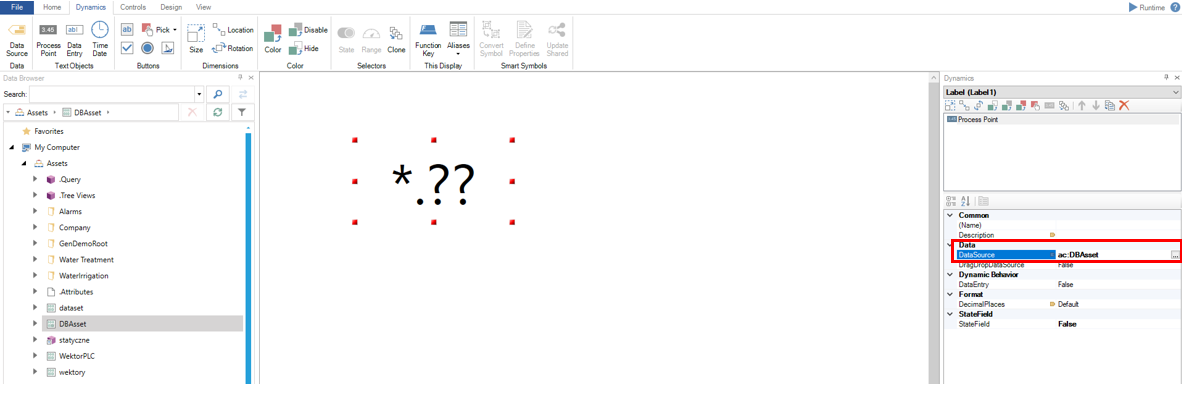This screenshot has height=393, width=1182.
Task: Switch to the Controls ribbon tab
Action: click(133, 7)
